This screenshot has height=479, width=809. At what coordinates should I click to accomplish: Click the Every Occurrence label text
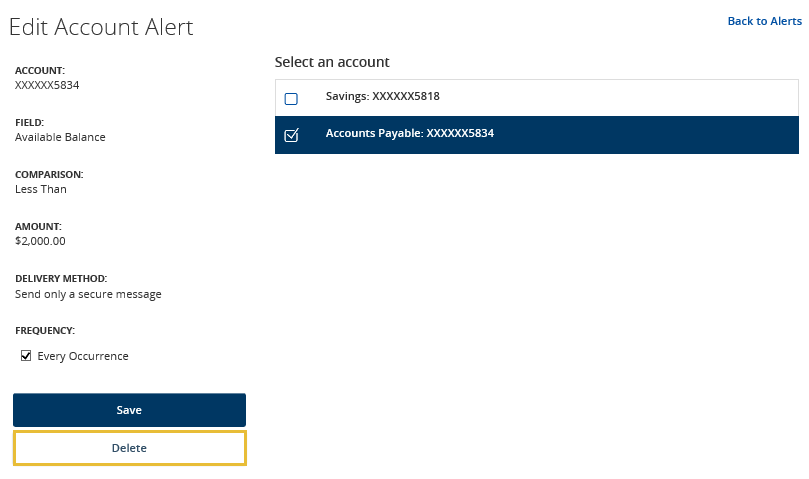click(x=83, y=356)
